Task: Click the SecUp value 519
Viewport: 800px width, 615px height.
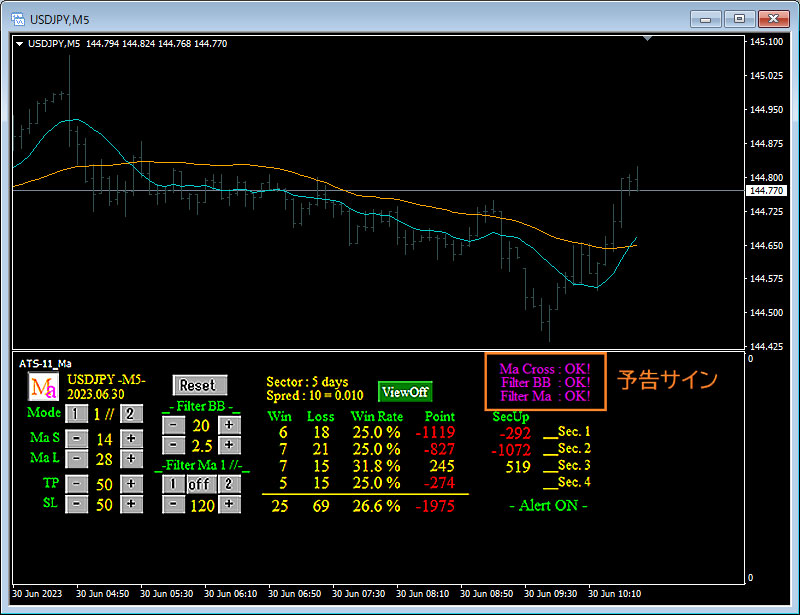Action: 518,467
